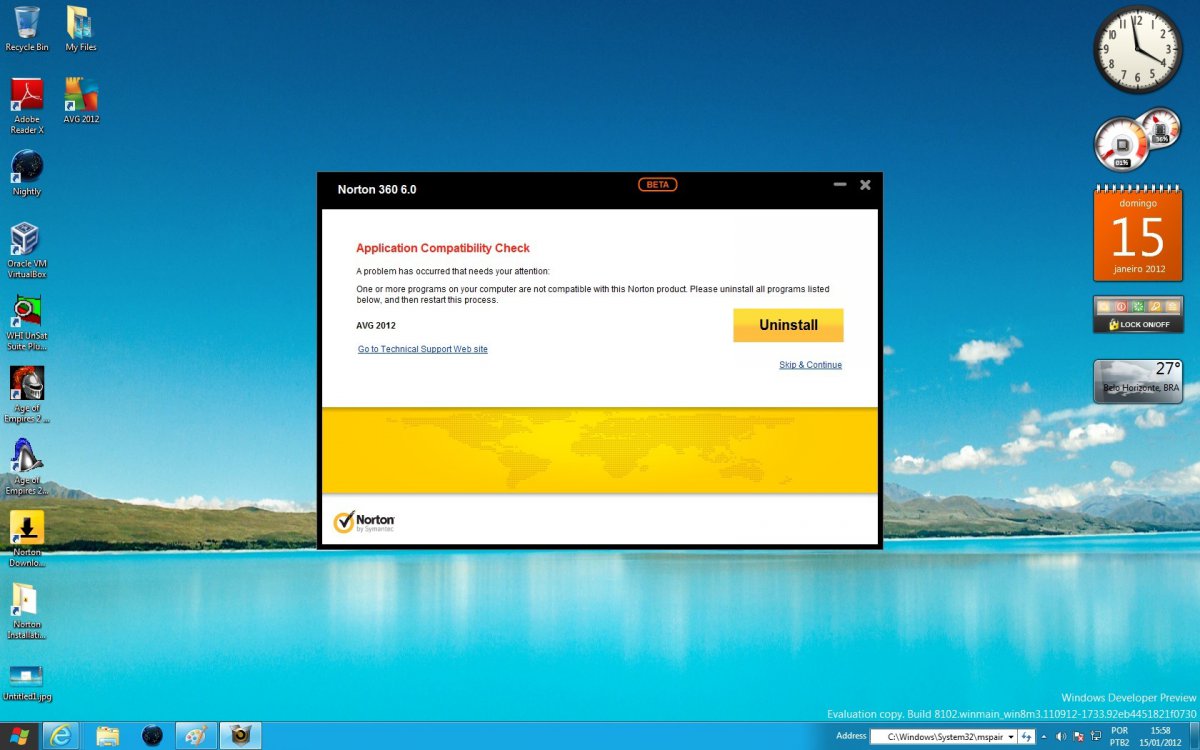The height and width of the screenshot is (750, 1200).
Task: Select the Untitled1.jpg file on desktop
Action: point(27,682)
